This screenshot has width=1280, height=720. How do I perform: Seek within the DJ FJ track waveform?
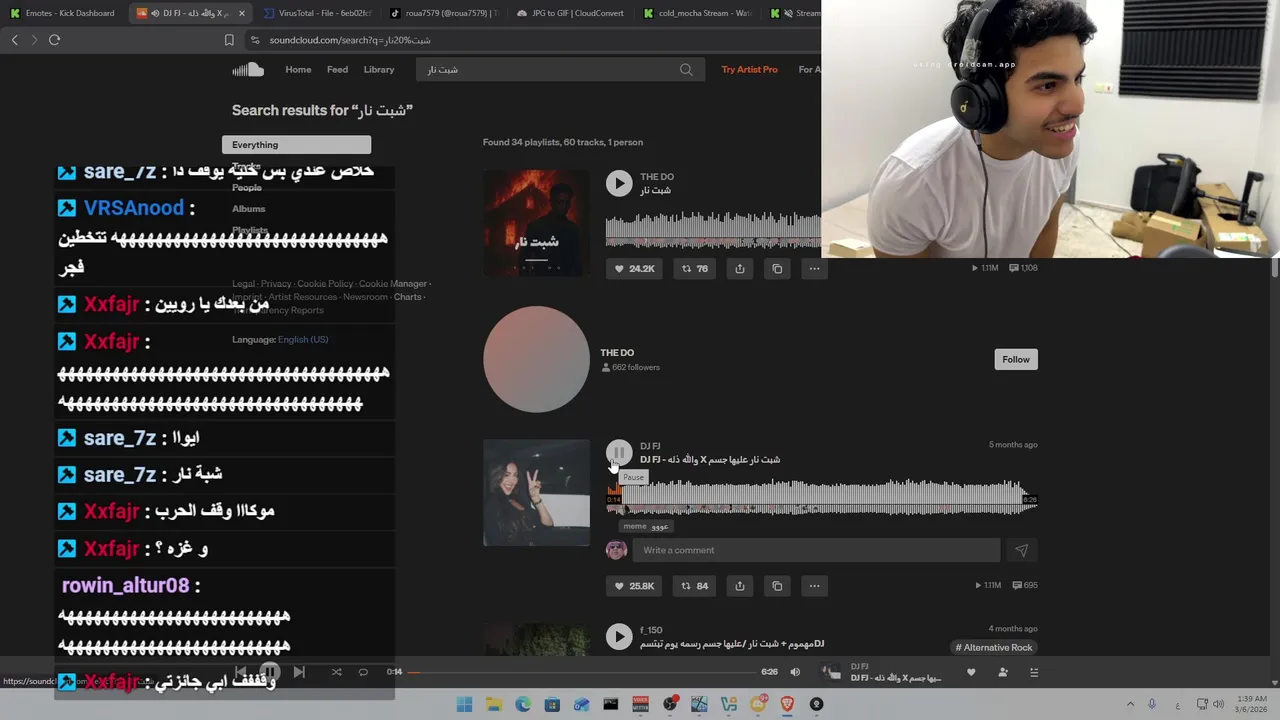point(820,497)
